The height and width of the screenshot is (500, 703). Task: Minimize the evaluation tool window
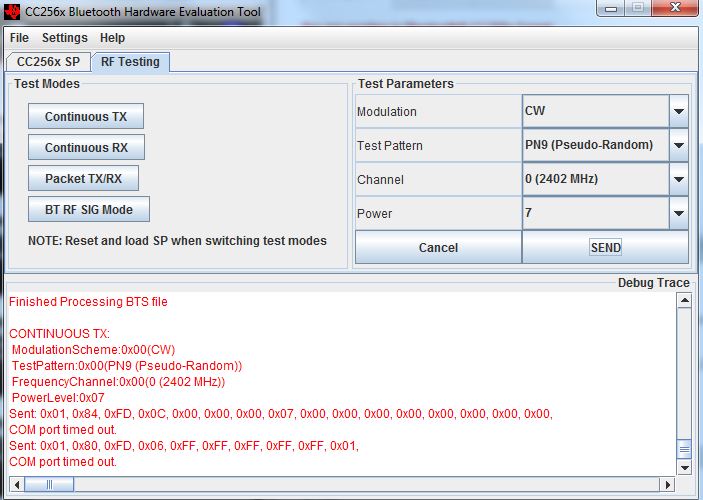(x=611, y=8)
